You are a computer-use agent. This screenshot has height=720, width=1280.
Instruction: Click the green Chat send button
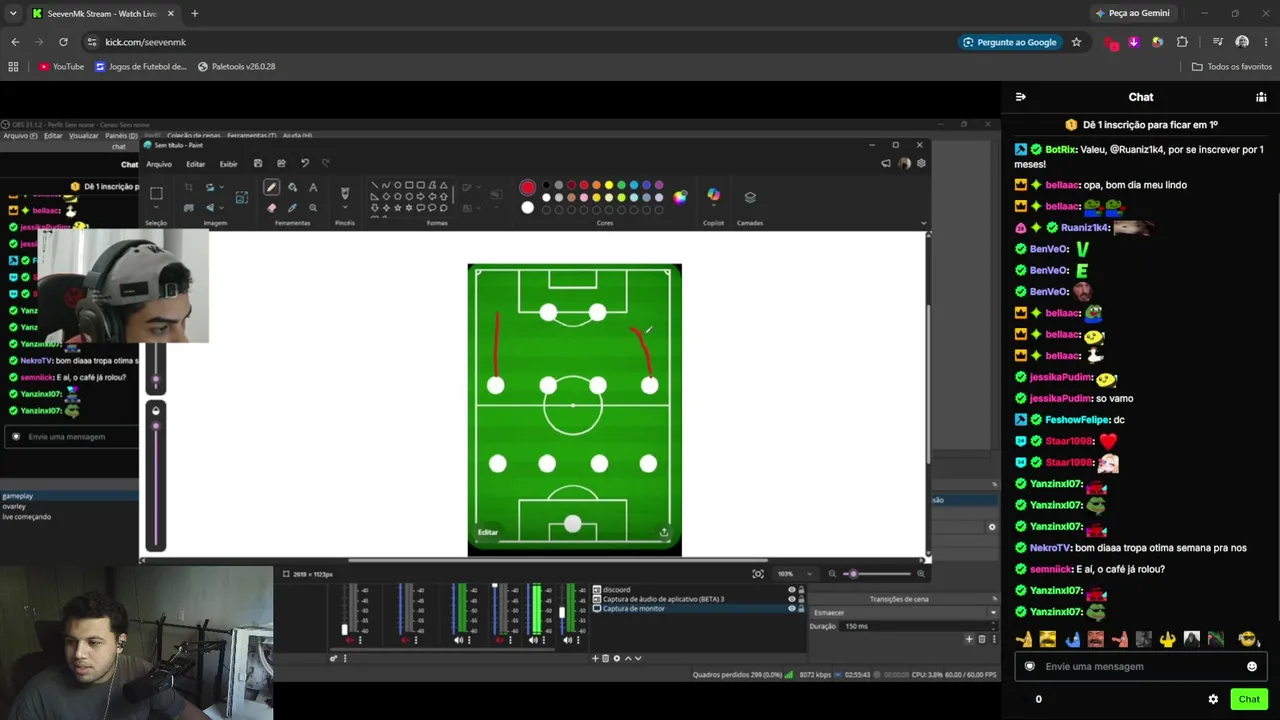tap(1249, 699)
